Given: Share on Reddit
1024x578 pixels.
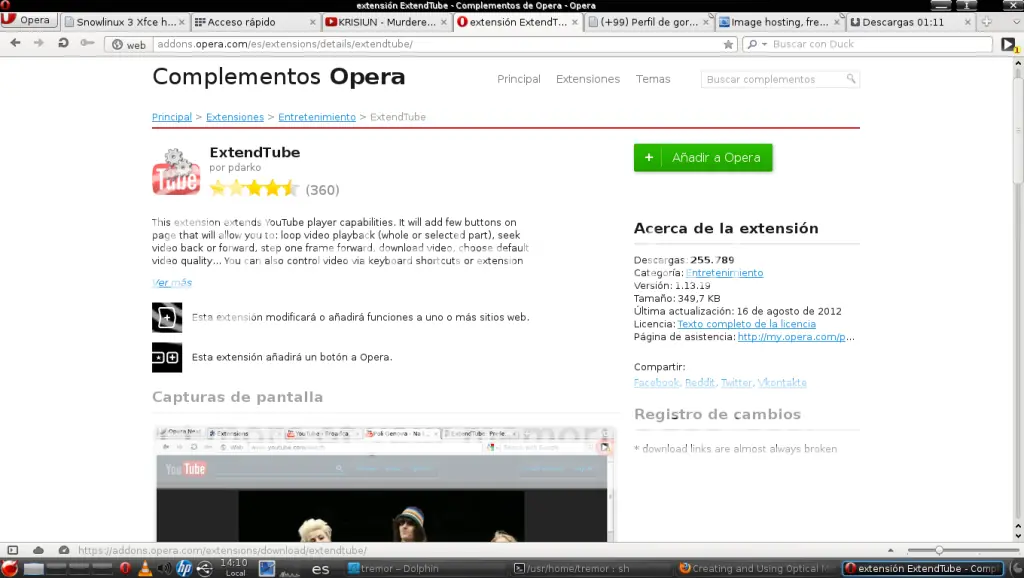Looking at the screenshot, I should [699, 383].
